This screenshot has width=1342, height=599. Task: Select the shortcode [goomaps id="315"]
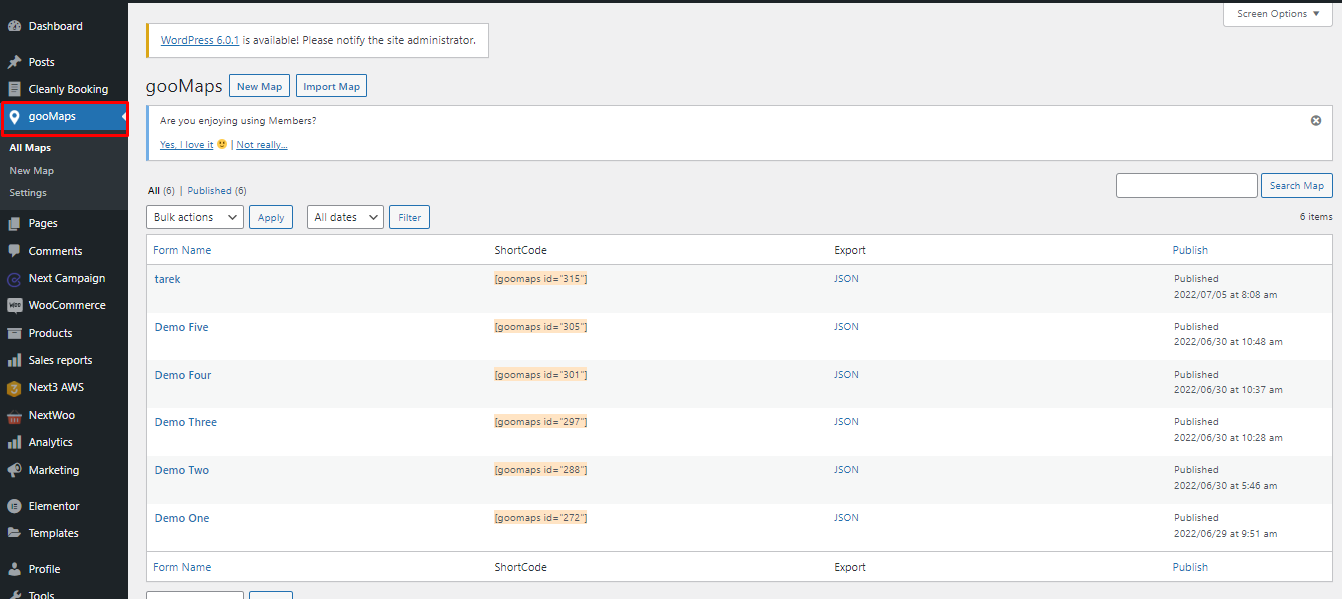coord(541,279)
